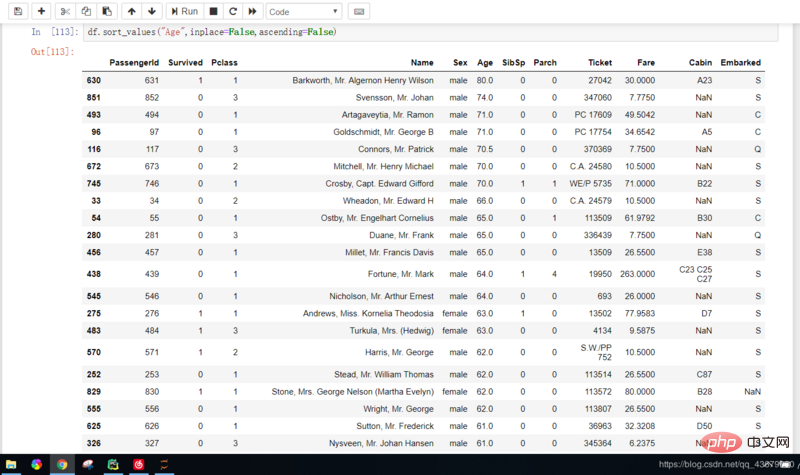Screen dimensions: 800x475
Task: Select row index 829
Action: [x=93, y=392]
